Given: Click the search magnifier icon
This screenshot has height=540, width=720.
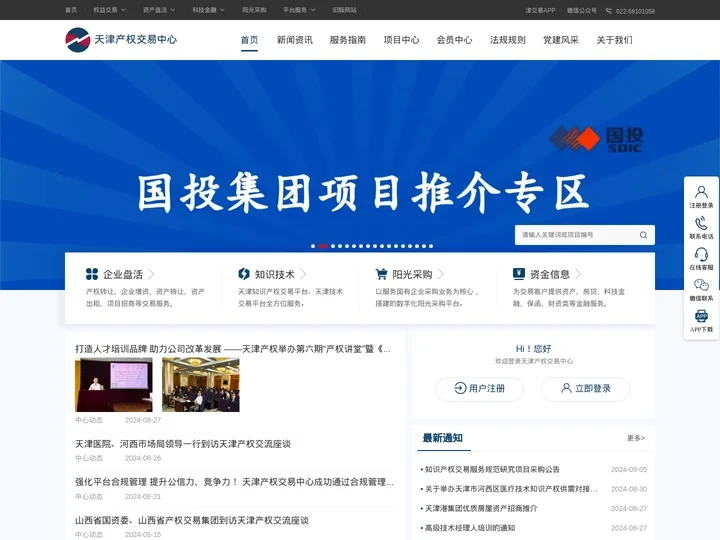Looking at the screenshot, I should coord(643,235).
